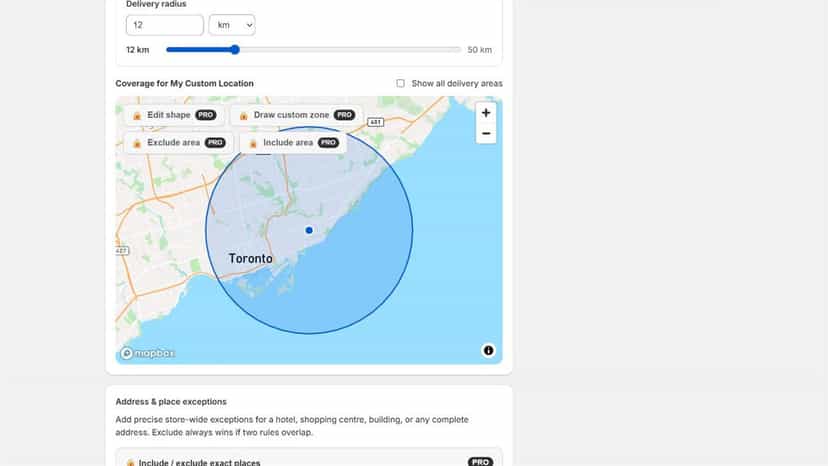Click the 50 km slider maximum label
Viewport: 828px width, 466px height.
[x=479, y=50]
